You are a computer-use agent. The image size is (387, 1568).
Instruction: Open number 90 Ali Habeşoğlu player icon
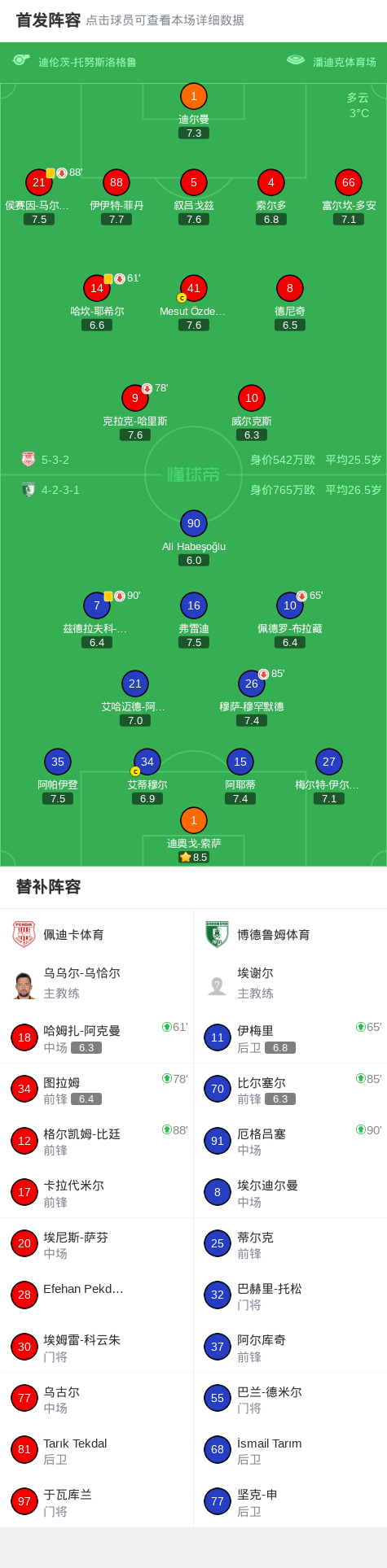coord(194,524)
